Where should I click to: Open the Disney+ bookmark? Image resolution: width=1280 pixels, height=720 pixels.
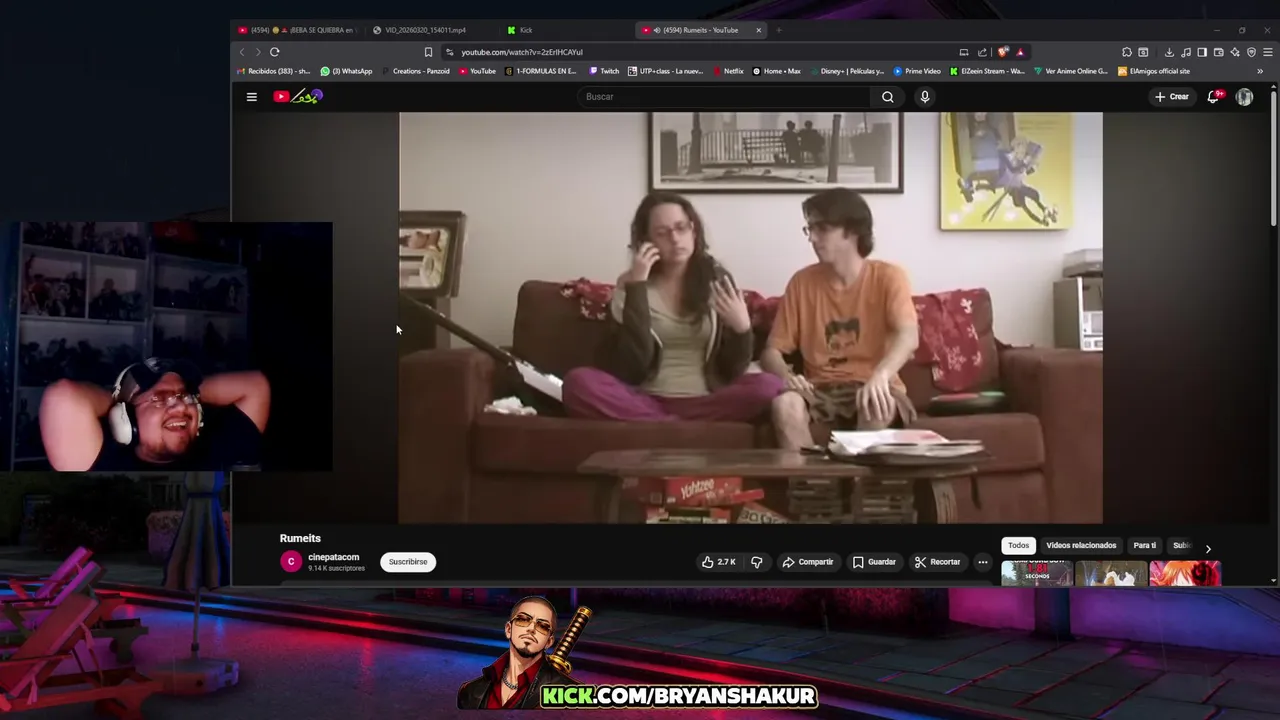(x=846, y=71)
